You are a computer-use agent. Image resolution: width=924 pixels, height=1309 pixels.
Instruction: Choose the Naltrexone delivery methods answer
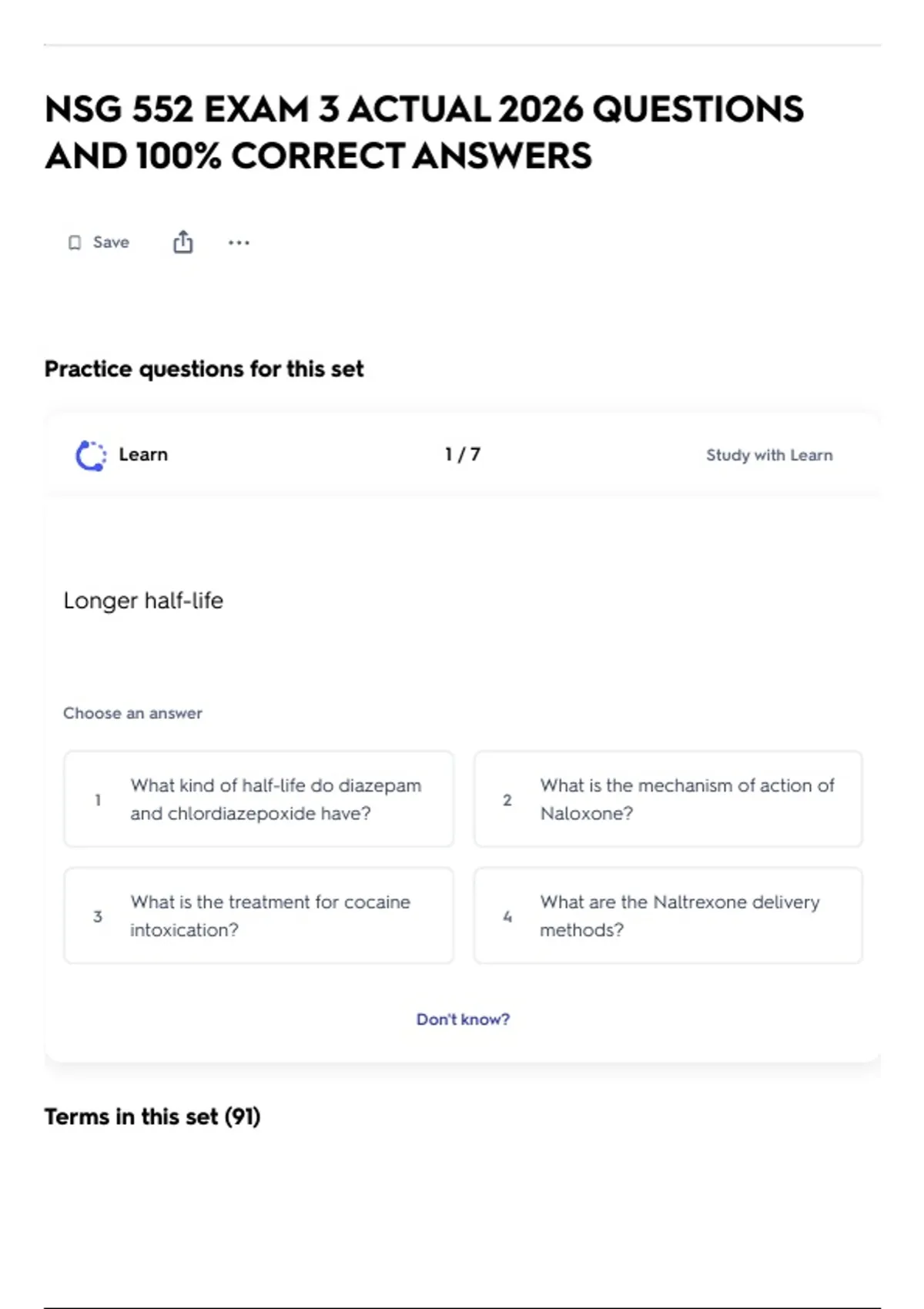[x=668, y=916]
